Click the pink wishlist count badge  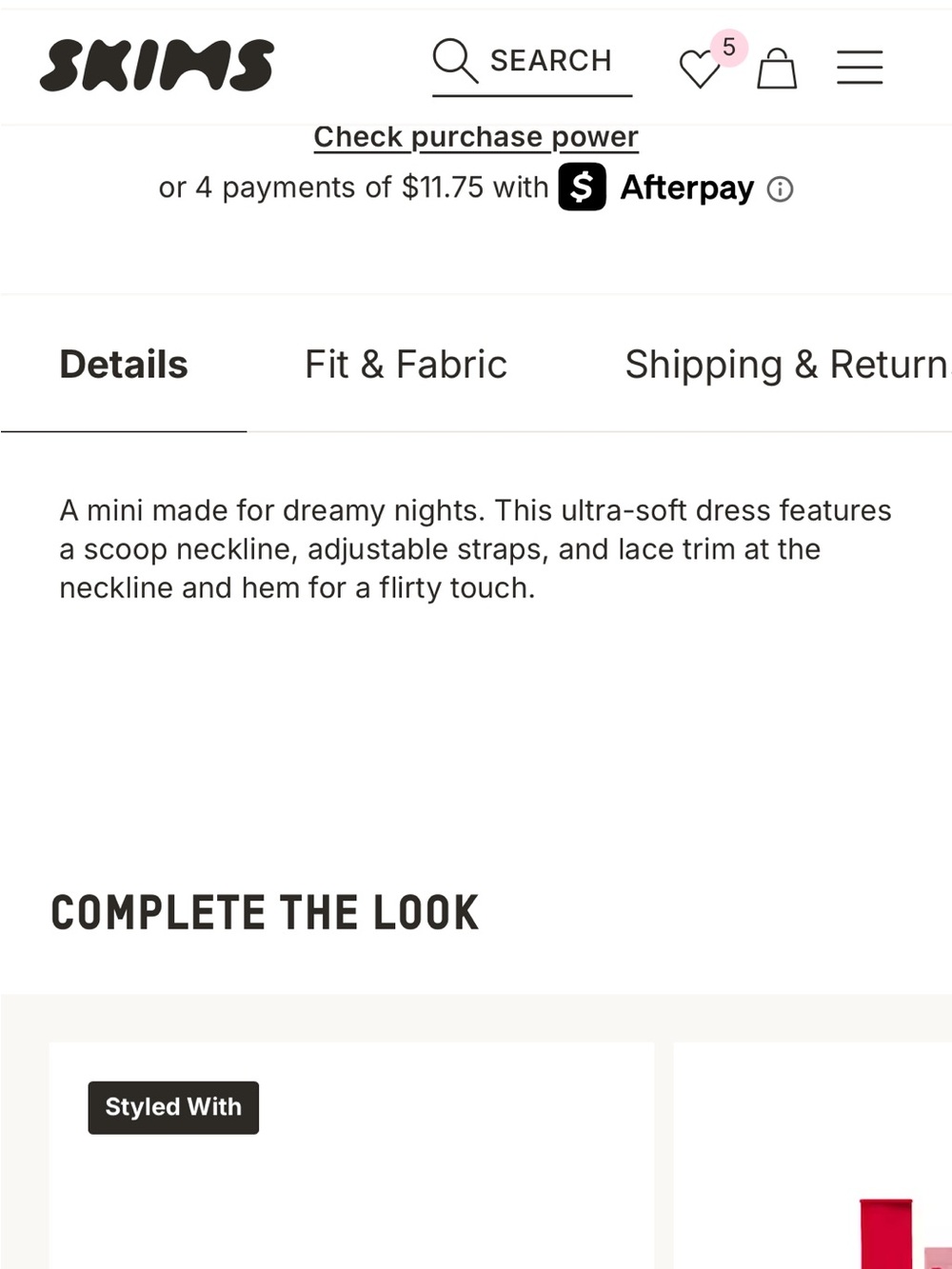click(x=729, y=47)
